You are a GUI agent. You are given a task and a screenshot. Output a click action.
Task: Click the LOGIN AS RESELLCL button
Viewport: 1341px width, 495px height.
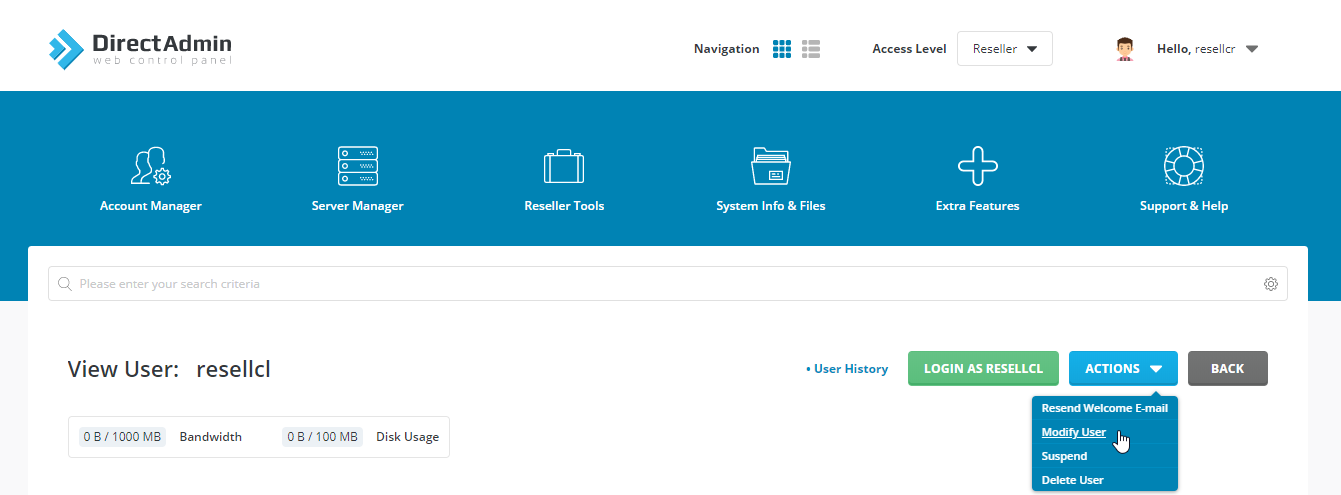coord(983,368)
